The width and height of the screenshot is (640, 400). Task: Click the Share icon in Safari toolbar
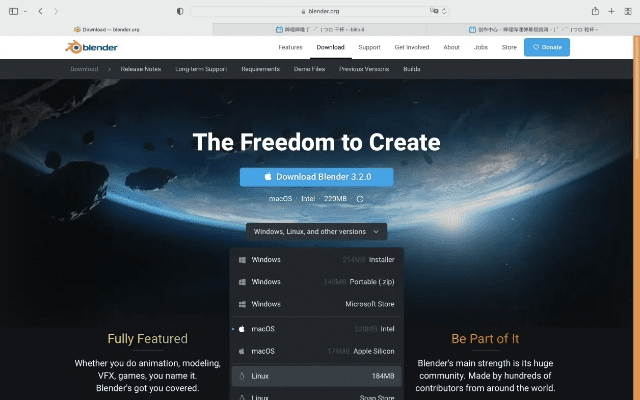pyautogui.click(x=595, y=11)
